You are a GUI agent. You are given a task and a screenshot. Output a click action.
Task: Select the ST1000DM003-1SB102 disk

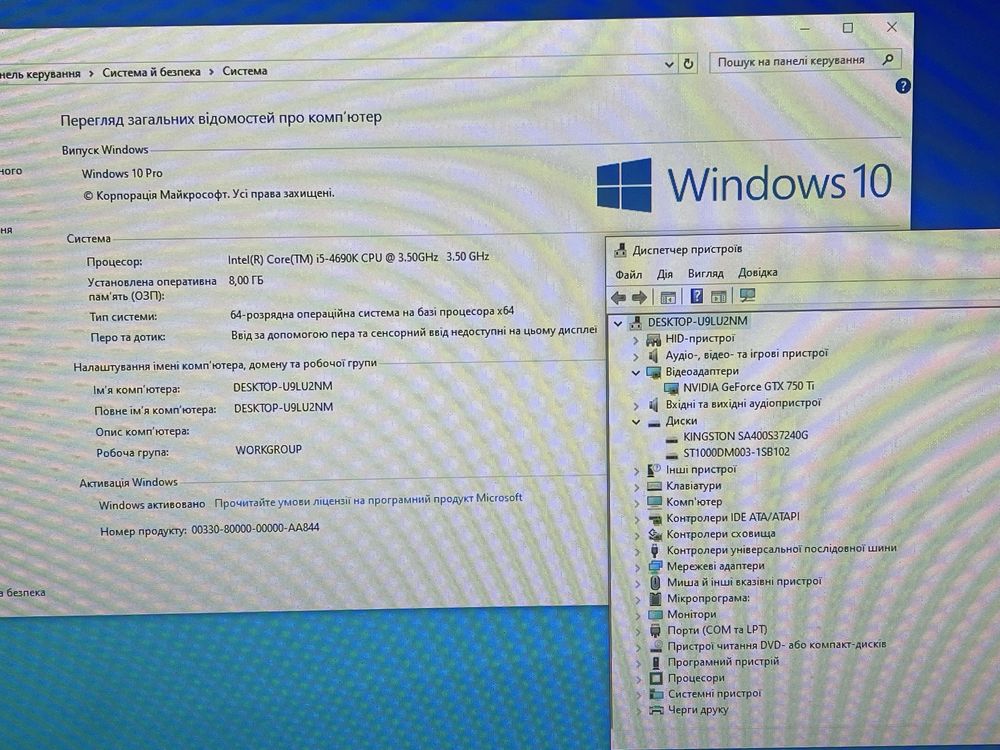736,452
